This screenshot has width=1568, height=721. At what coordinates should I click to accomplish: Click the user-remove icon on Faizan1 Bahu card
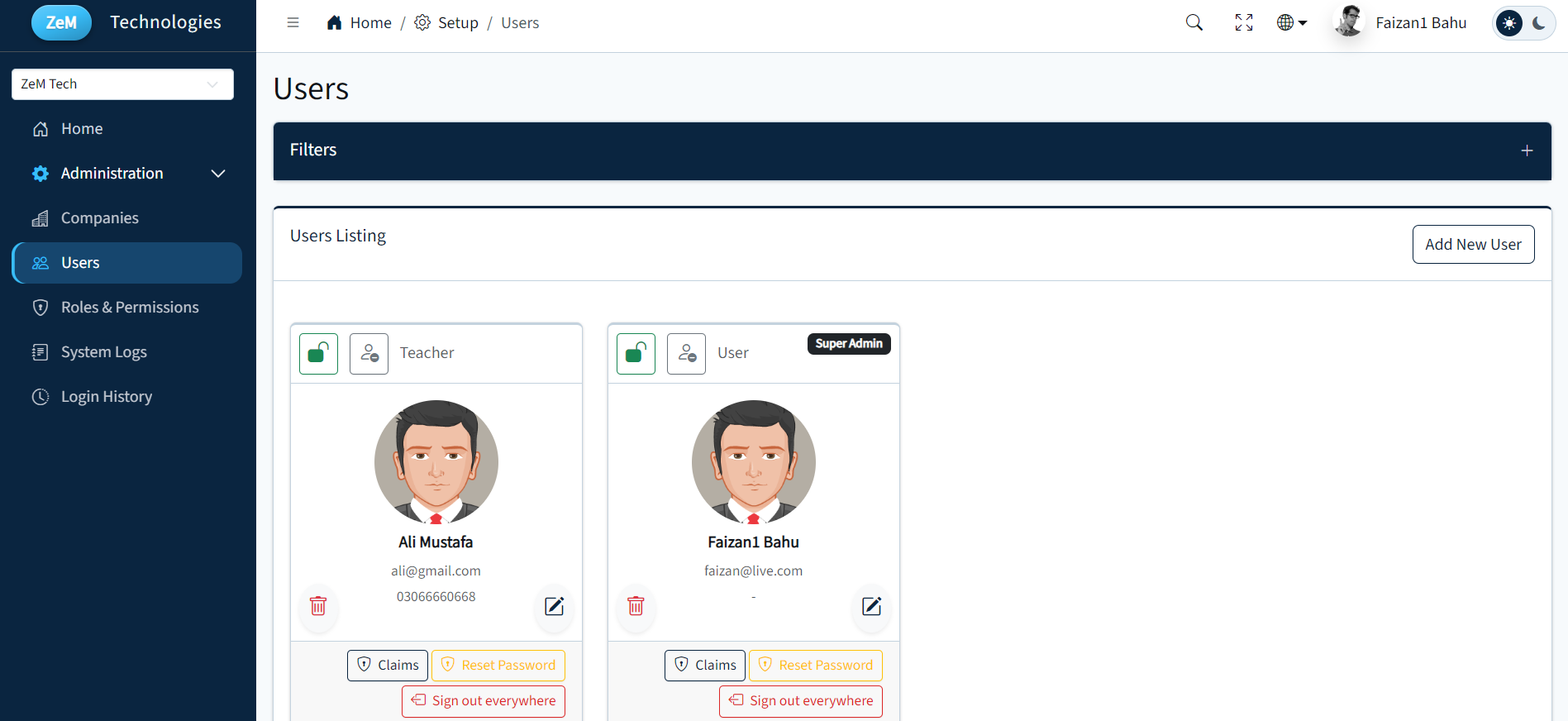click(686, 354)
